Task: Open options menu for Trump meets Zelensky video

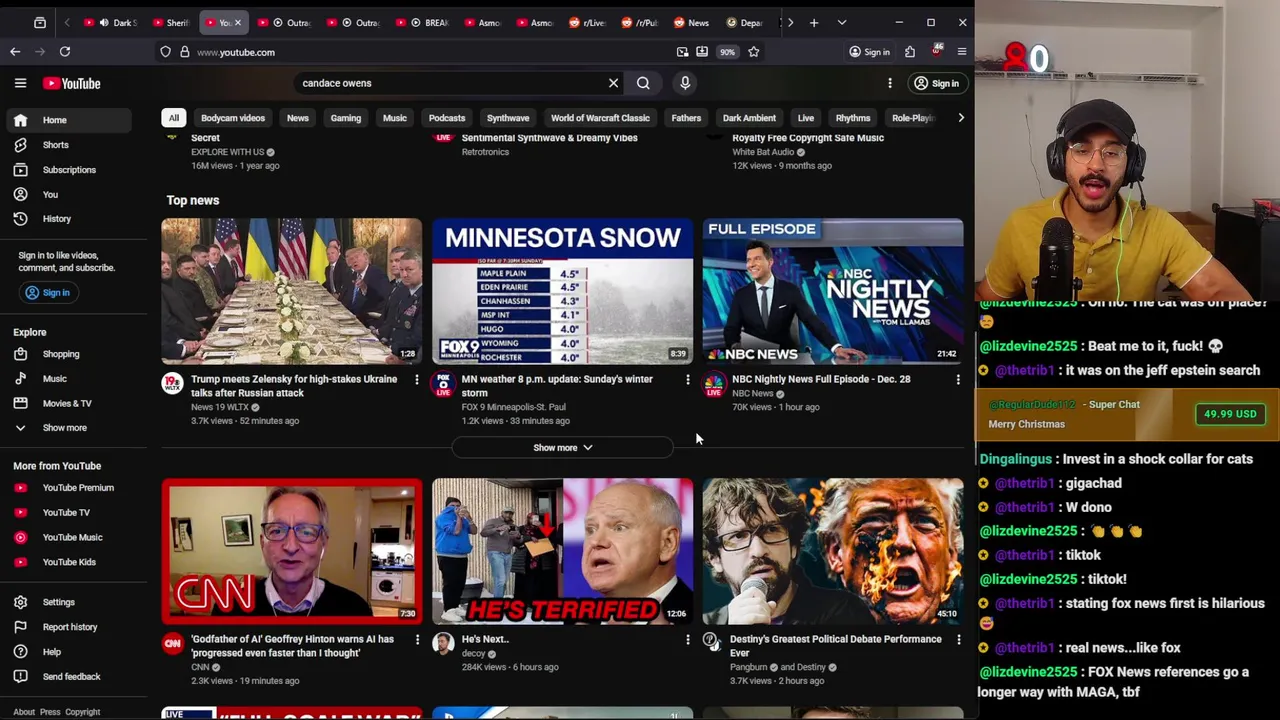Action: pos(417,380)
